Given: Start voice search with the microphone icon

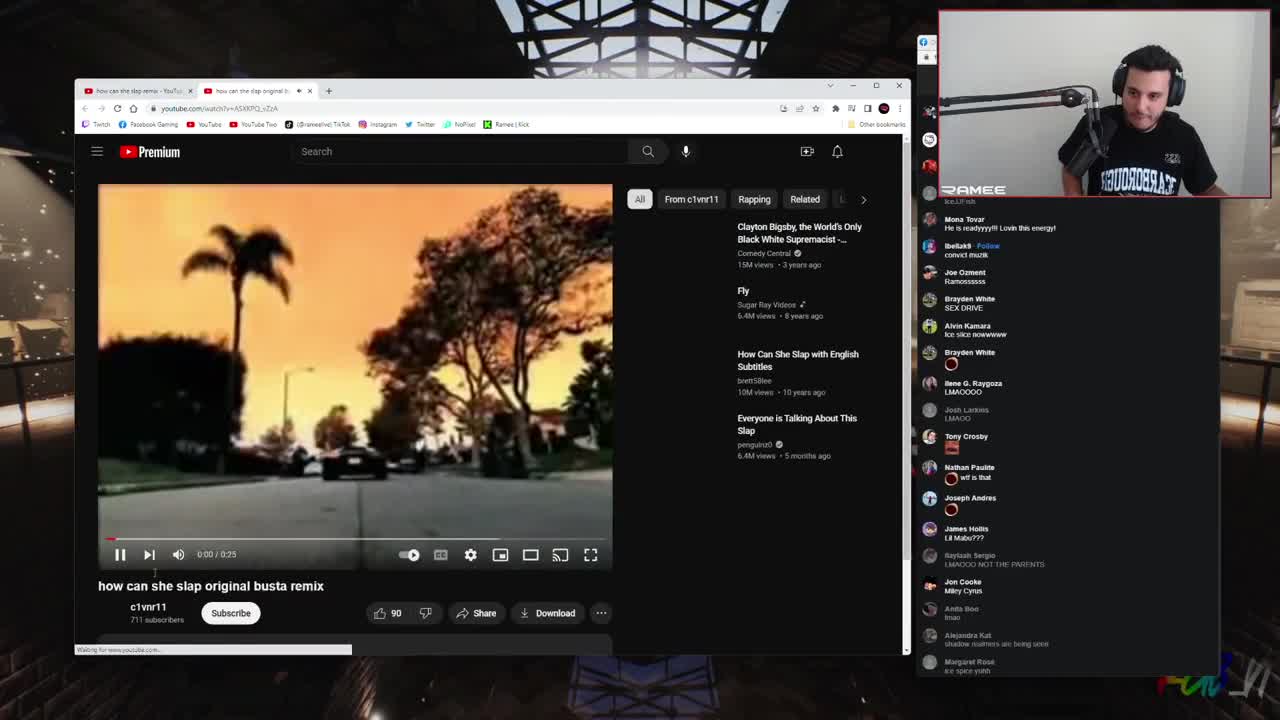Looking at the screenshot, I should pyautogui.click(x=685, y=151).
